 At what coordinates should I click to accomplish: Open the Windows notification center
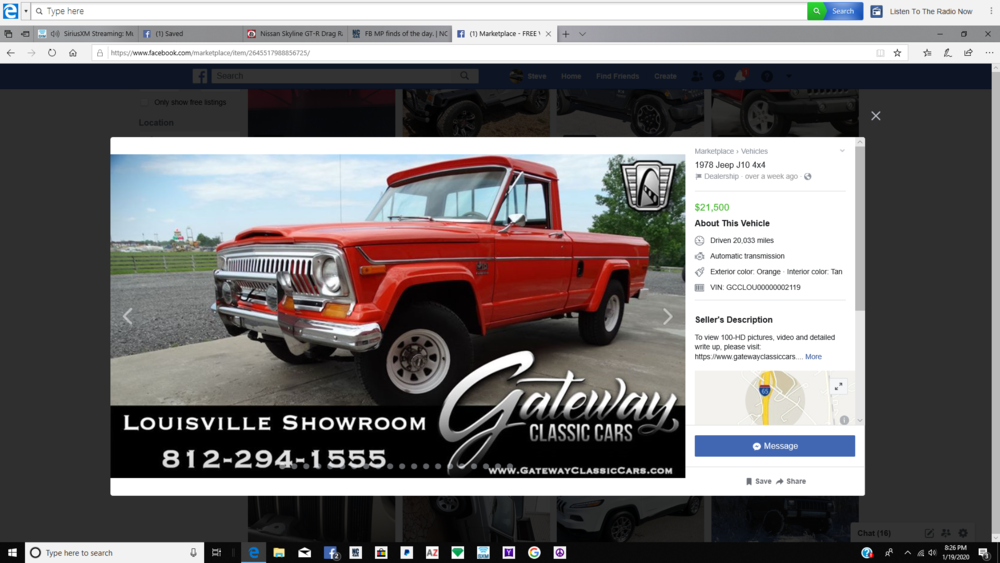[x=983, y=553]
